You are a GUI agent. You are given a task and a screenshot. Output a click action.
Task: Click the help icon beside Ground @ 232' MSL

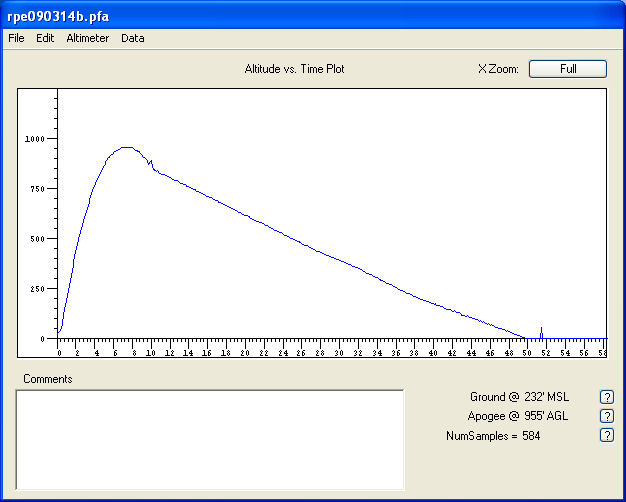pyautogui.click(x=605, y=397)
